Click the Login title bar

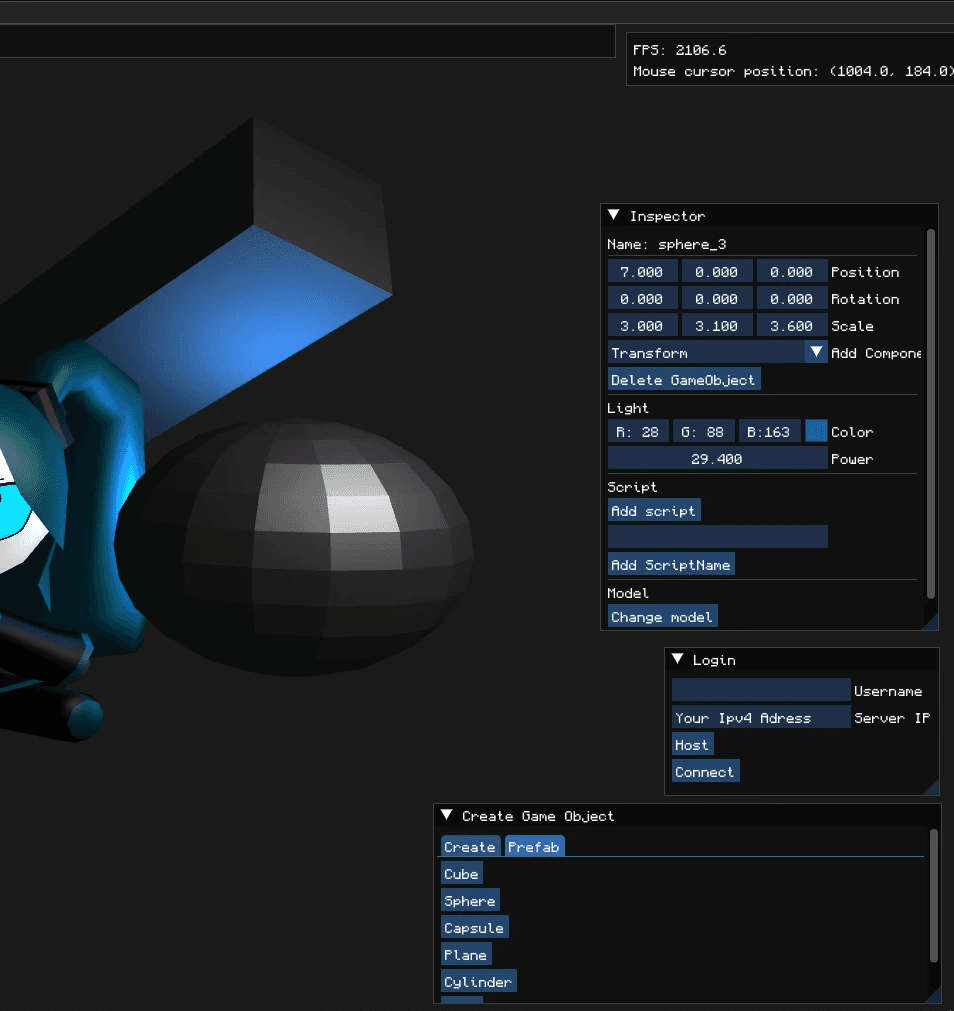[x=802, y=659]
